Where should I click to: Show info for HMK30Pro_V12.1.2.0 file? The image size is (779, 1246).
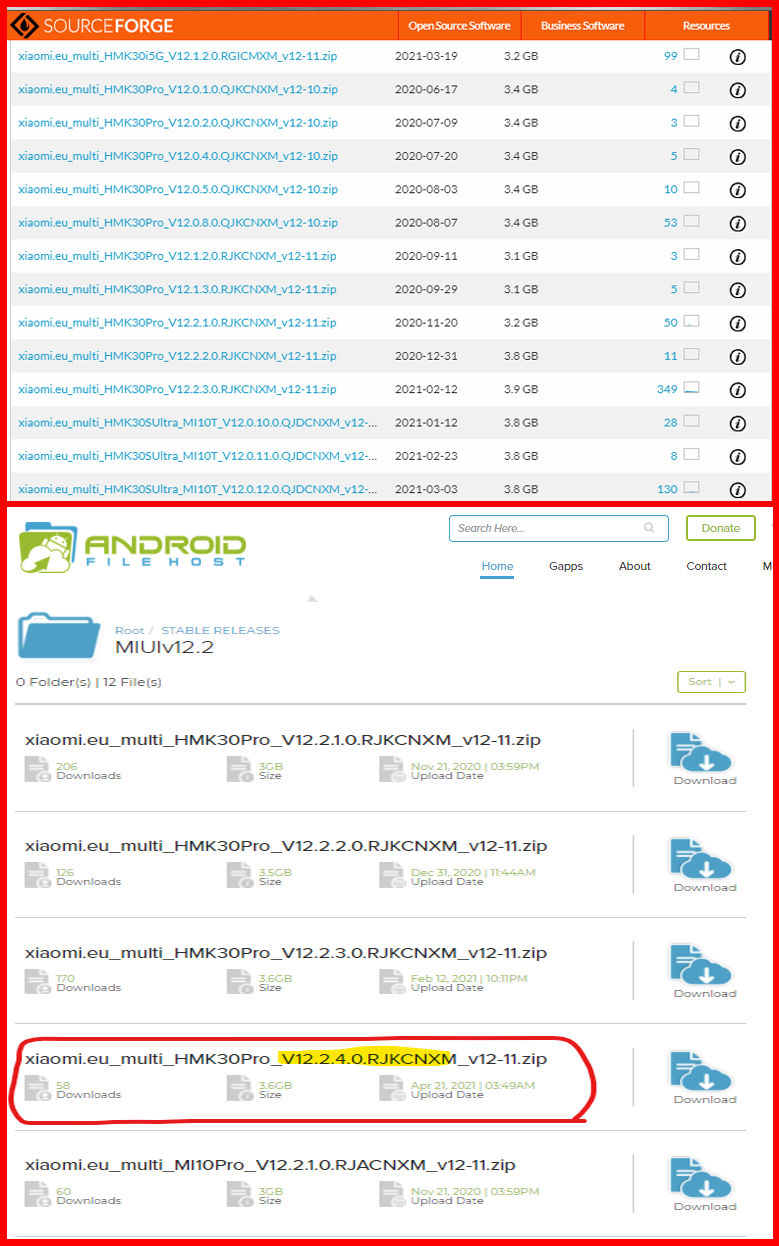pyautogui.click(x=738, y=257)
